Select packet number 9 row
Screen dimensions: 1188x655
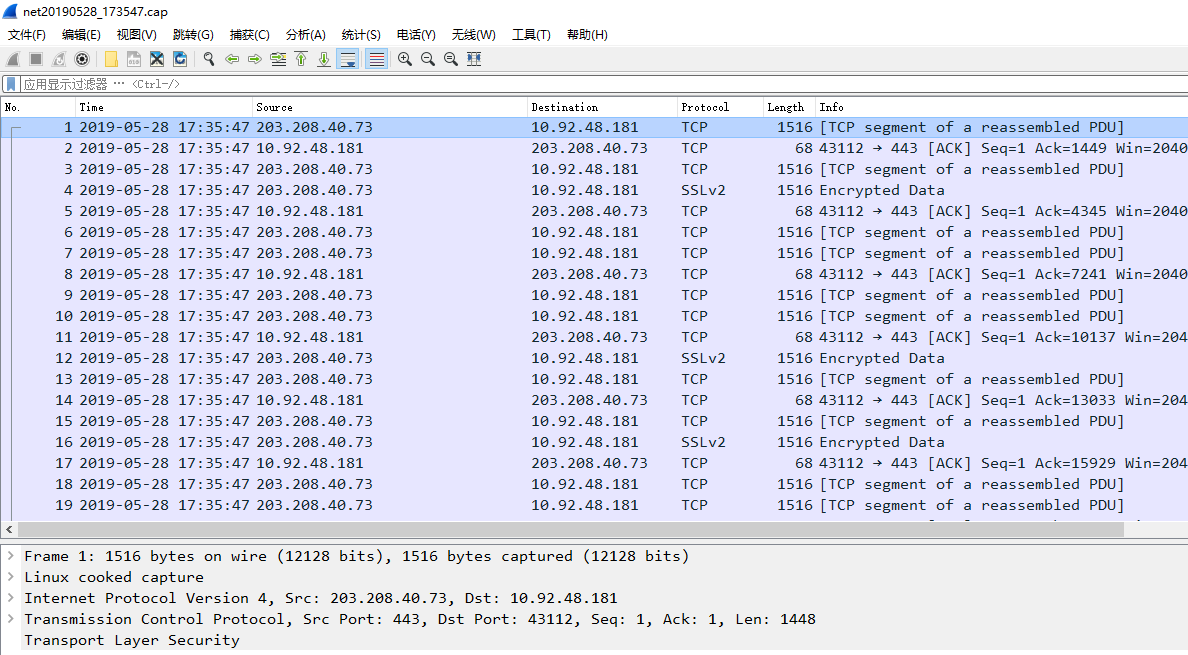click(594, 295)
